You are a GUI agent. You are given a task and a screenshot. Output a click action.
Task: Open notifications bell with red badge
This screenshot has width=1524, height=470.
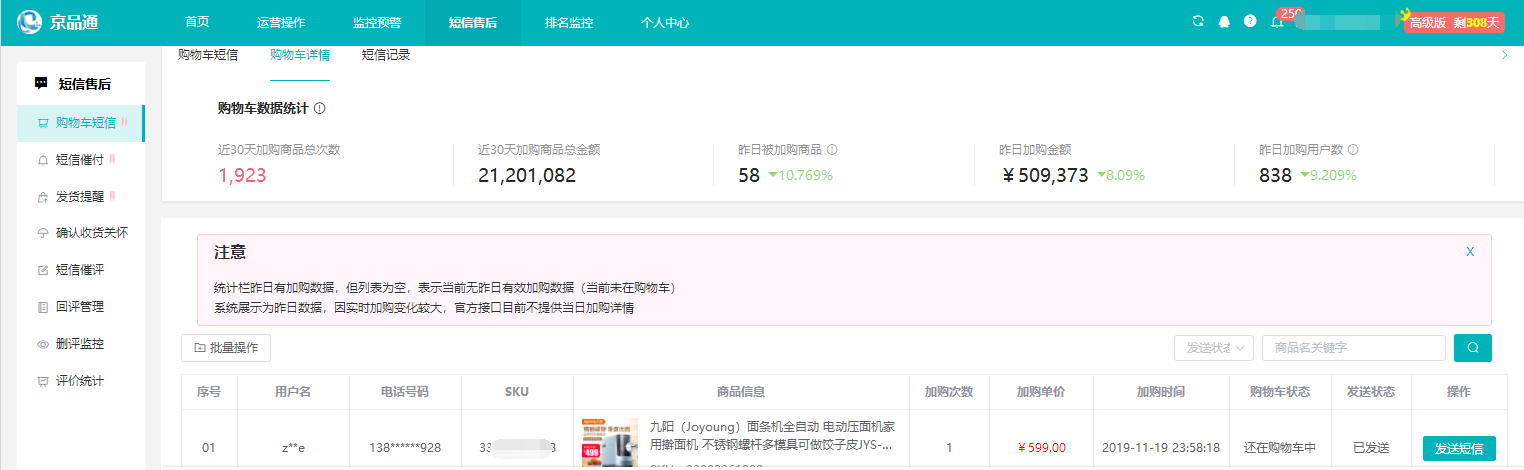1277,21
